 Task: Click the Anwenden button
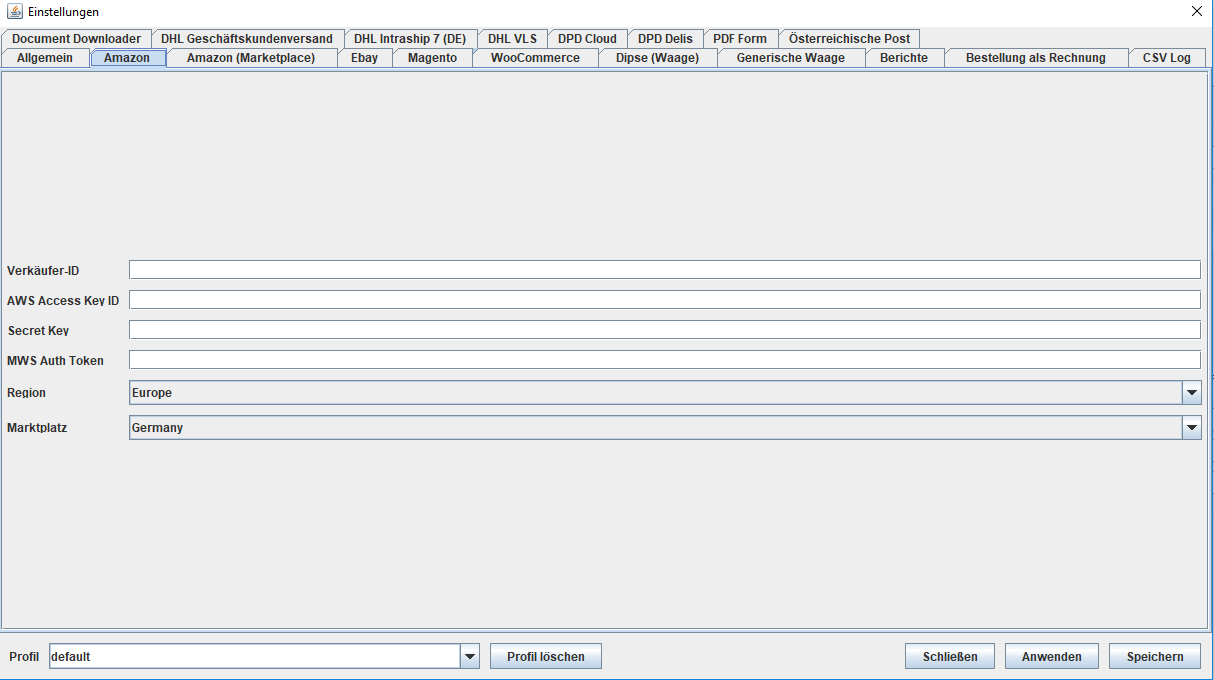(1051, 656)
